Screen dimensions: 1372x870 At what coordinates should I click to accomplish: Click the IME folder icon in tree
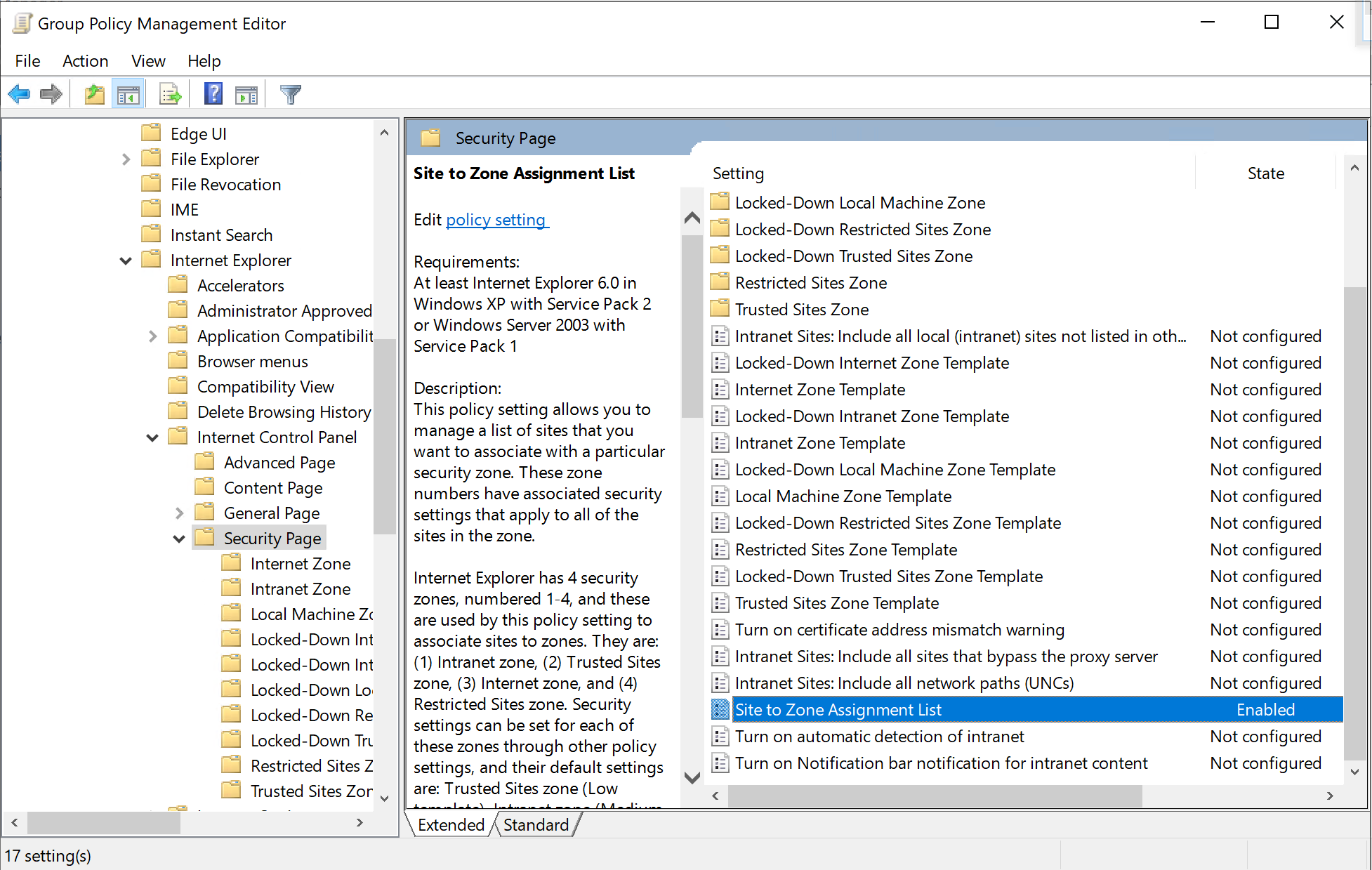(151, 209)
